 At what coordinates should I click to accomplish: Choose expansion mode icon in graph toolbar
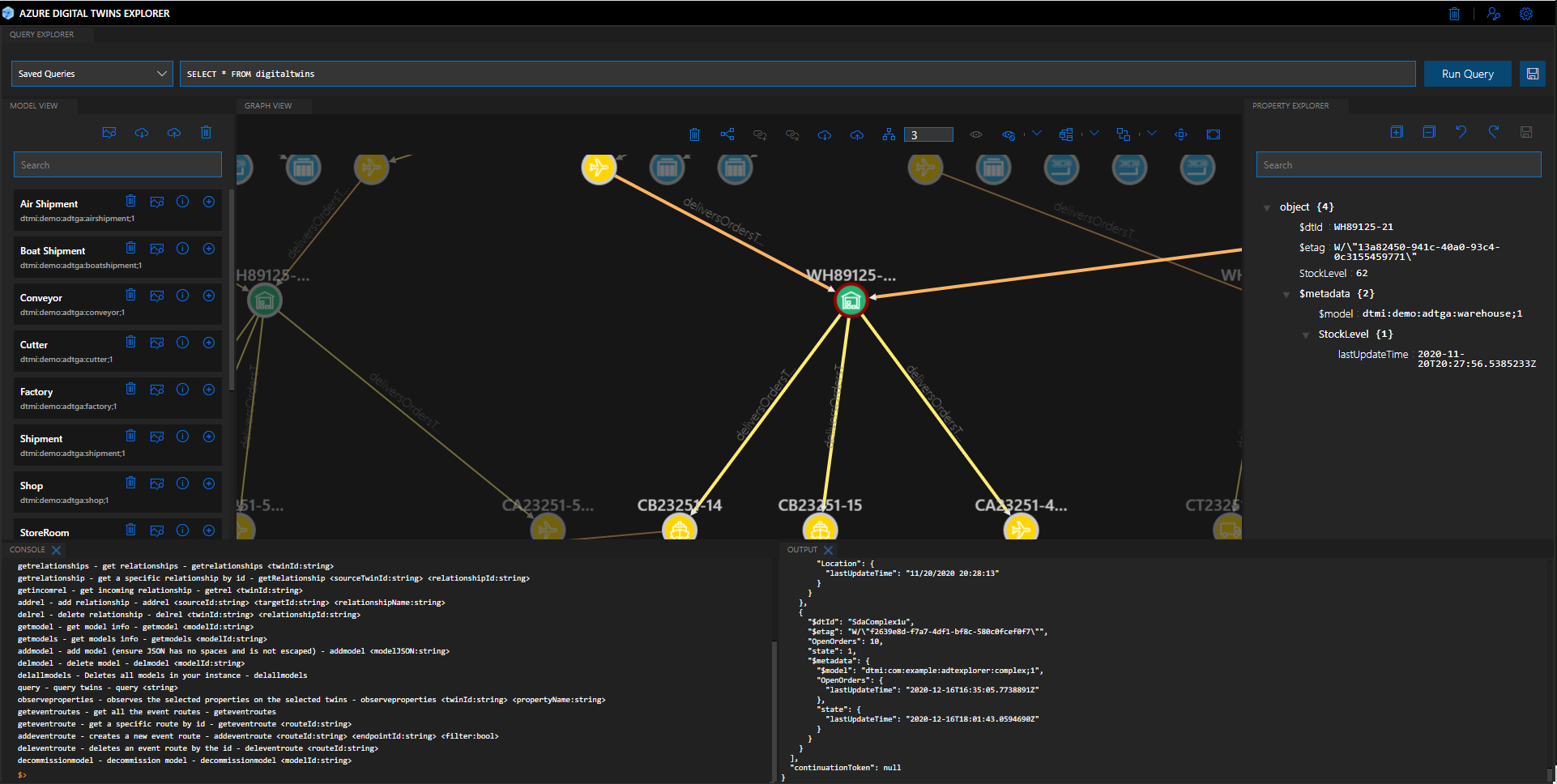click(1066, 134)
